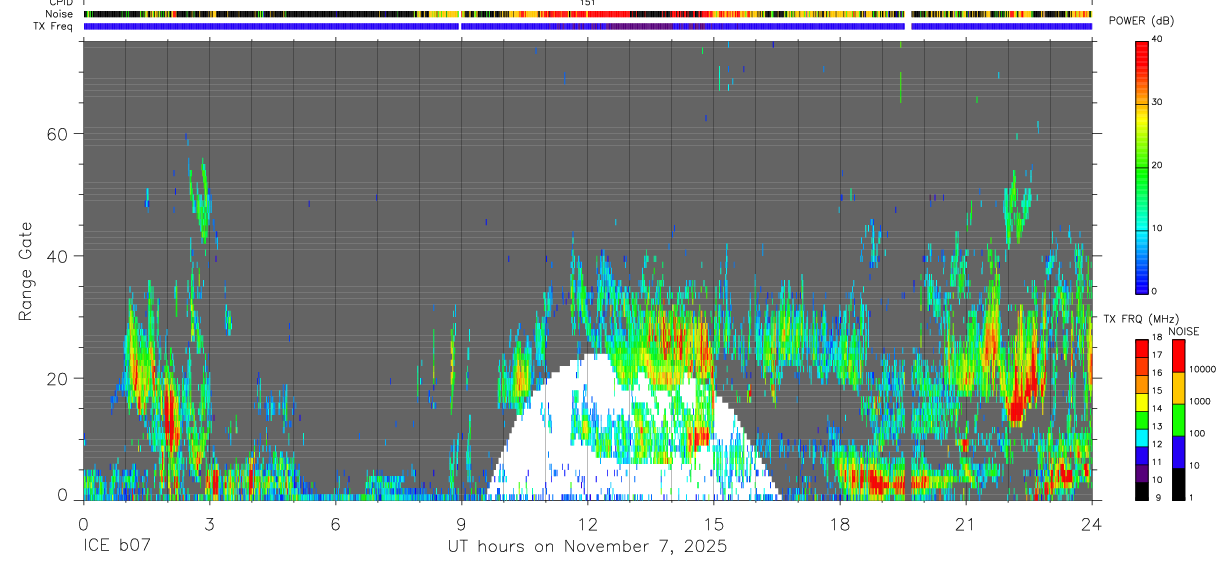Click the 15 tick on UT hours axis
Viewport: 1228px width, 567px height.
pos(714,524)
